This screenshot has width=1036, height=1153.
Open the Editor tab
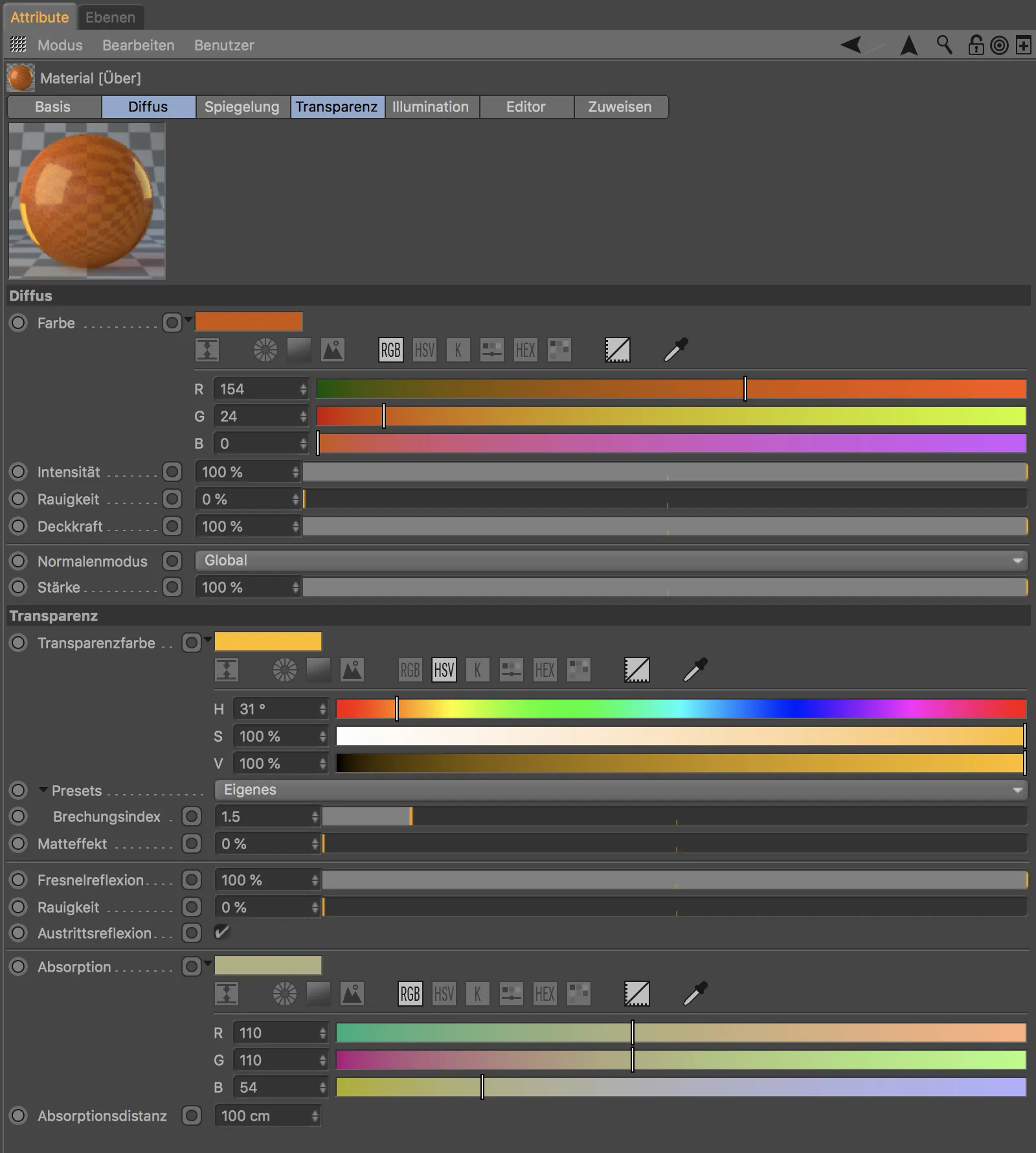click(526, 107)
